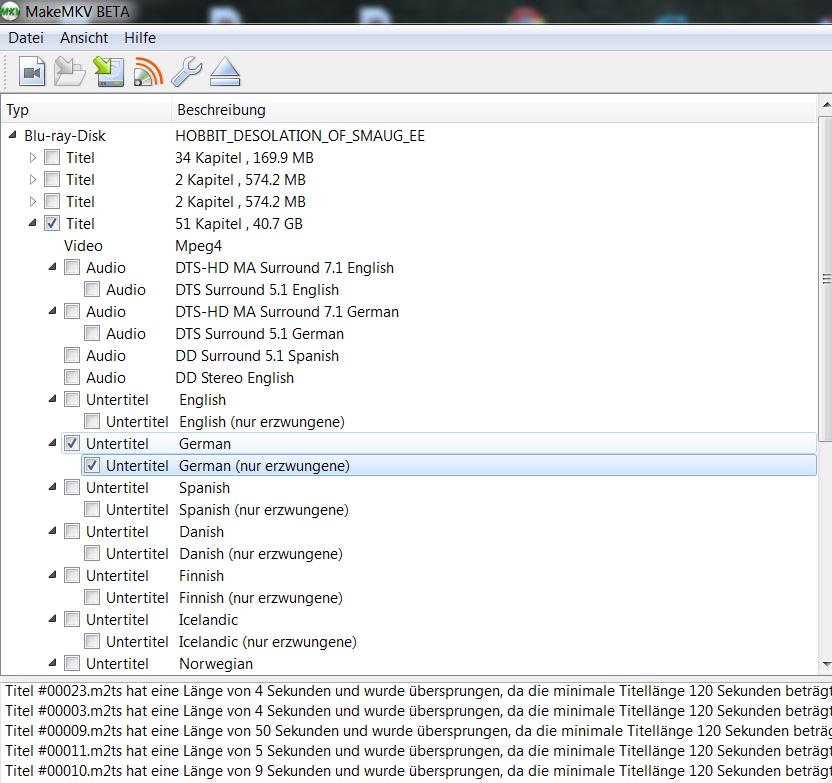The image size is (832, 783).
Task: Check the English subtitle checkbox
Action: pos(72,399)
